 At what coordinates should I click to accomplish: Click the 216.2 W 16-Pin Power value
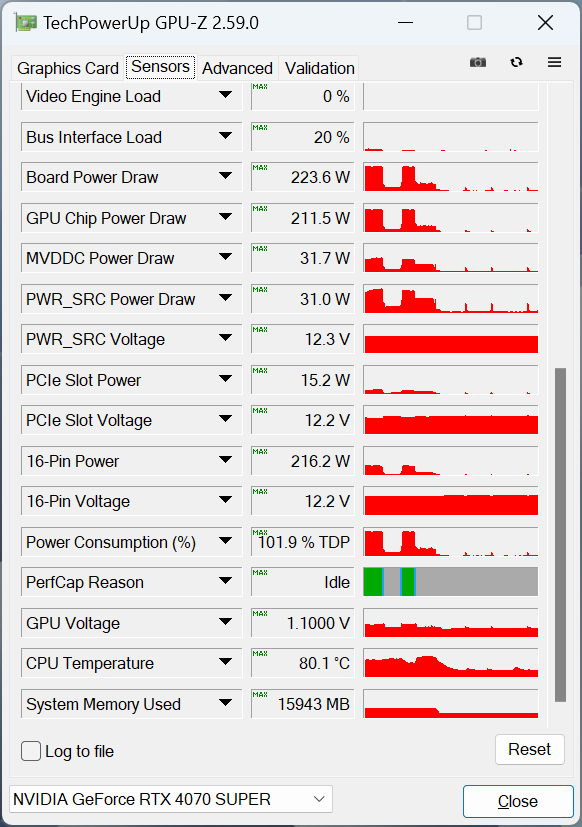tap(302, 461)
